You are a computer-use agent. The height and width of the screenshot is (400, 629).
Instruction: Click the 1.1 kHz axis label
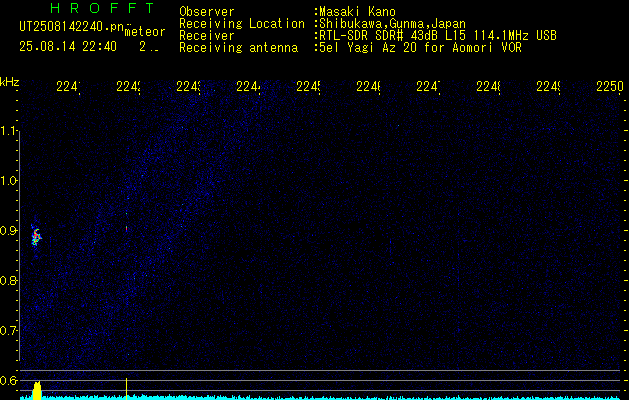click(8, 130)
